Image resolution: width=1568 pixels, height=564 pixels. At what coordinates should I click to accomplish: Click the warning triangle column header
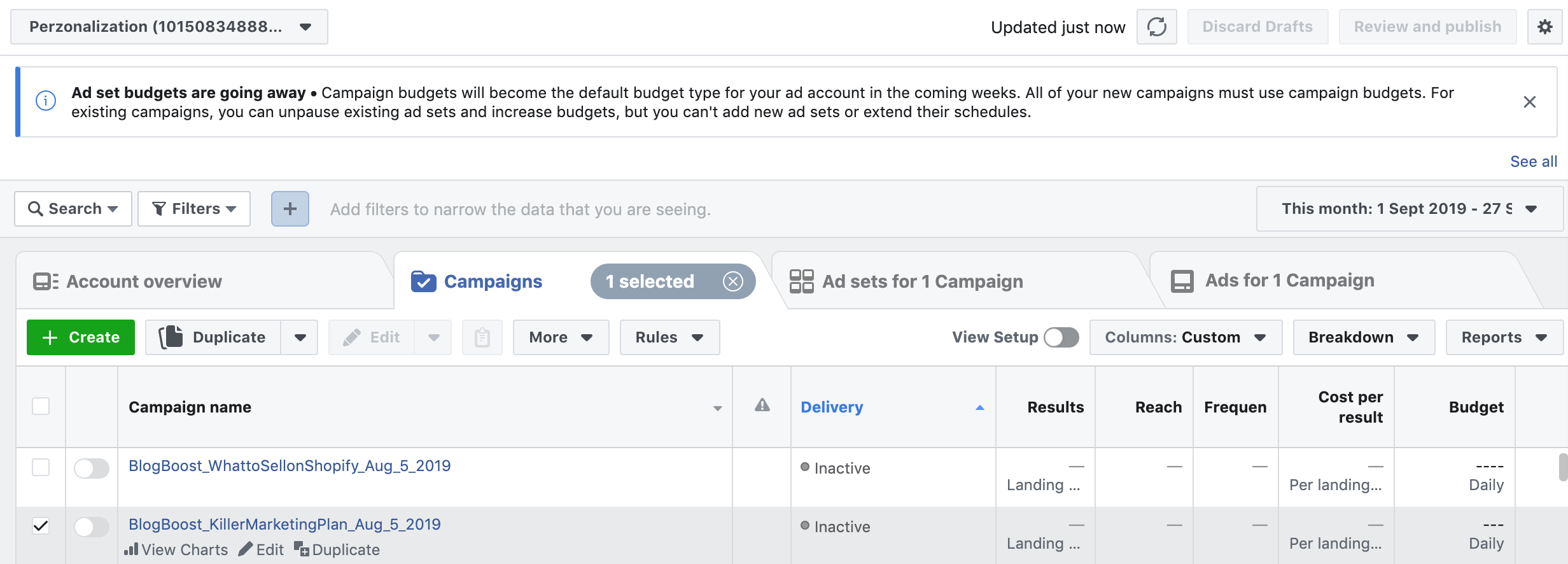pos(762,405)
